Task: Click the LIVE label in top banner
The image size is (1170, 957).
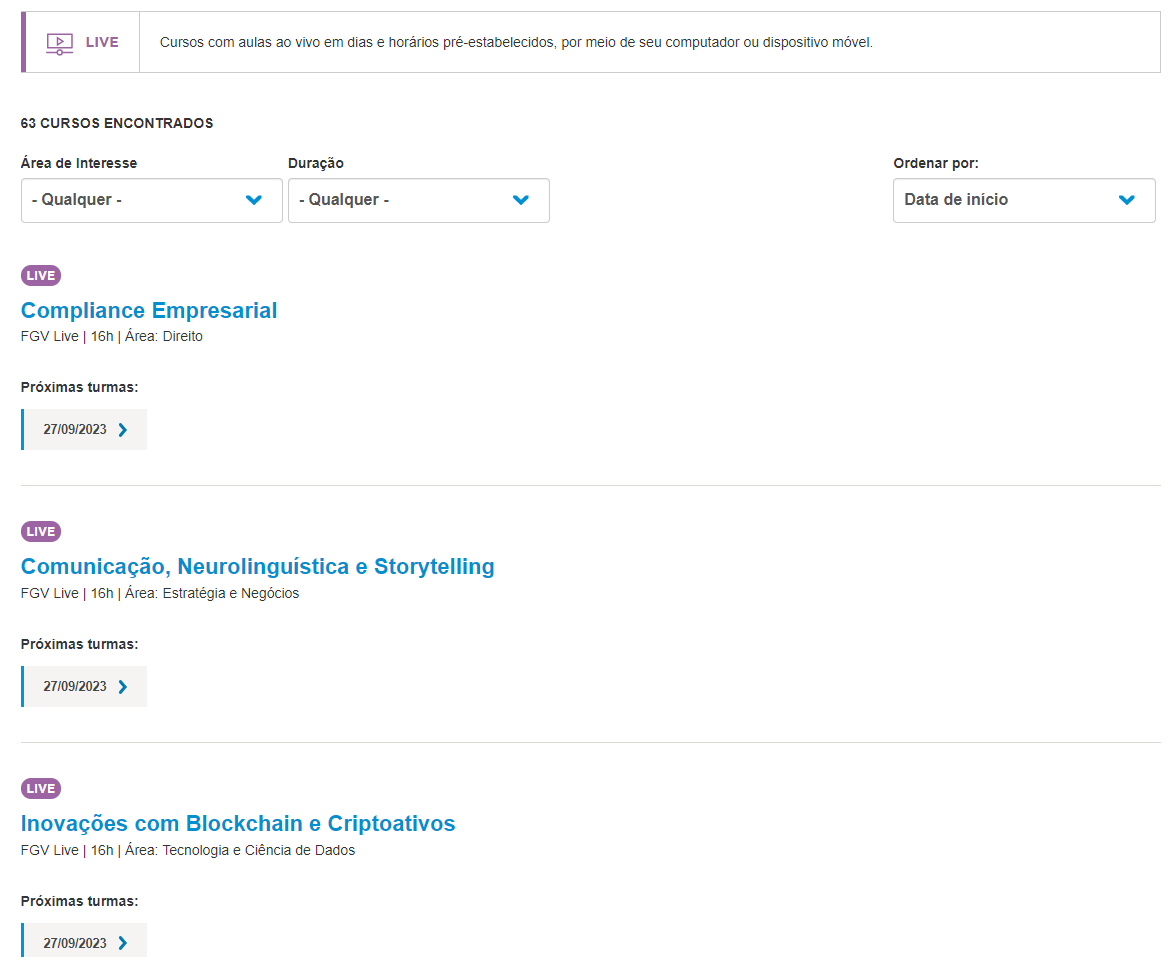Action: (x=102, y=43)
